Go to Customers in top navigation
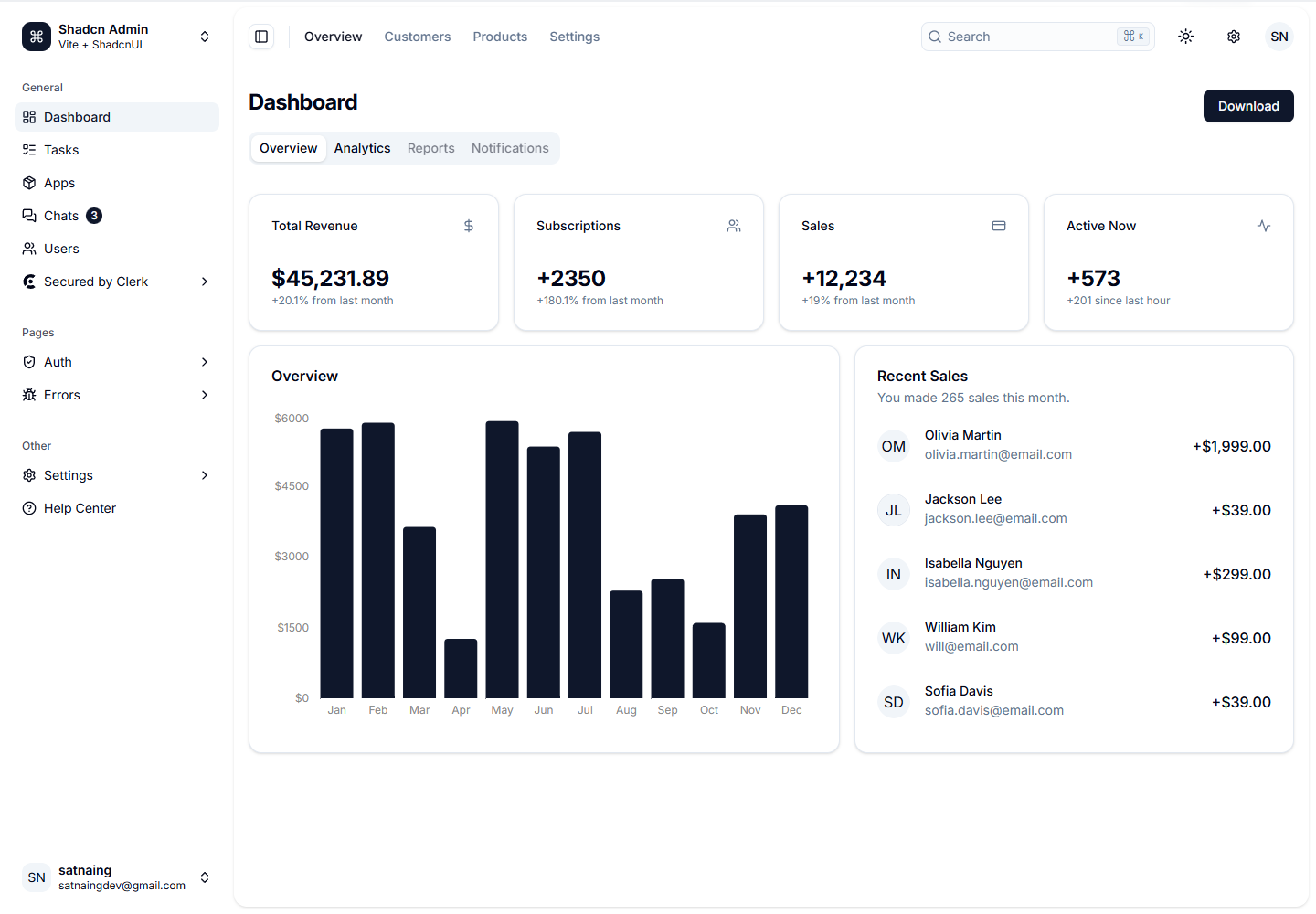 pyautogui.click(x=418, y=37)
